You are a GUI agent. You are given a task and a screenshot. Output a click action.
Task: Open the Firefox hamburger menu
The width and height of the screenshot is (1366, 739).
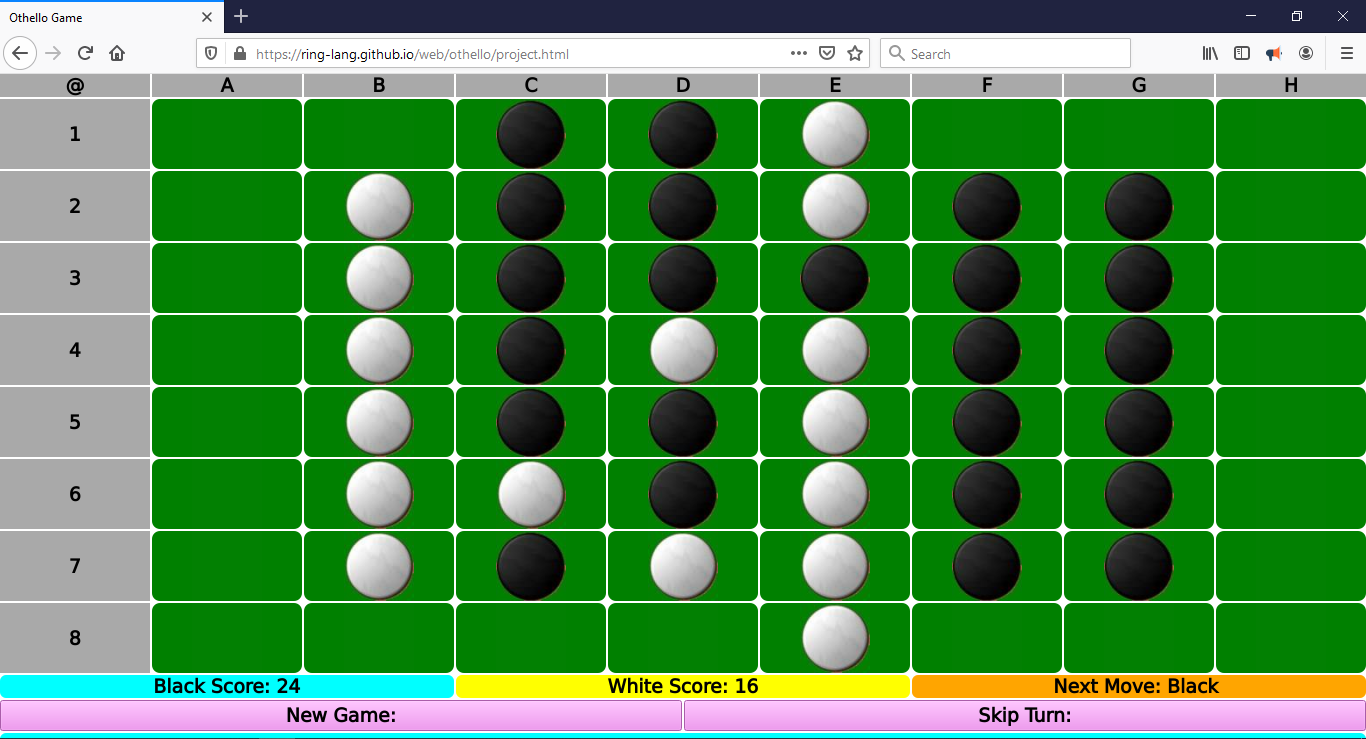pos(1344,53)
